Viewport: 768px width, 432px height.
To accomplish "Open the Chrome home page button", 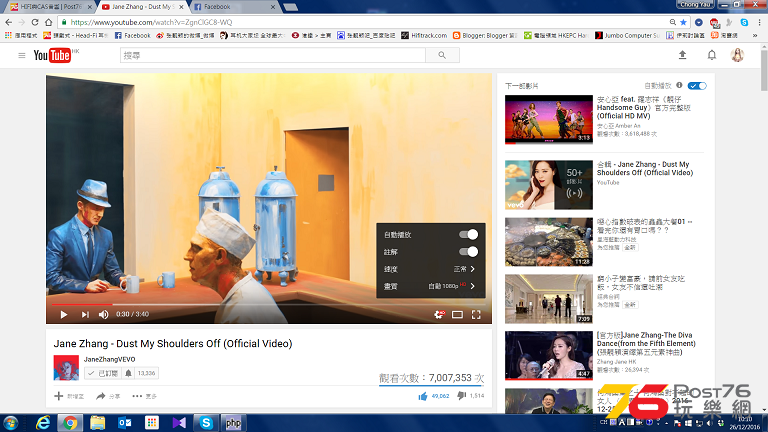I will tap(48, 22).
